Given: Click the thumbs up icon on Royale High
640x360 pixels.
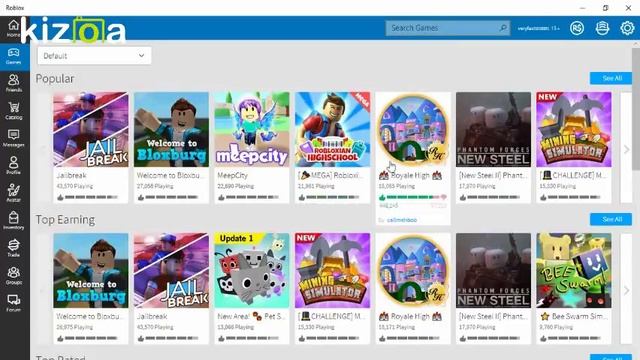Looking at the screenshot, I should pos(382,198).
